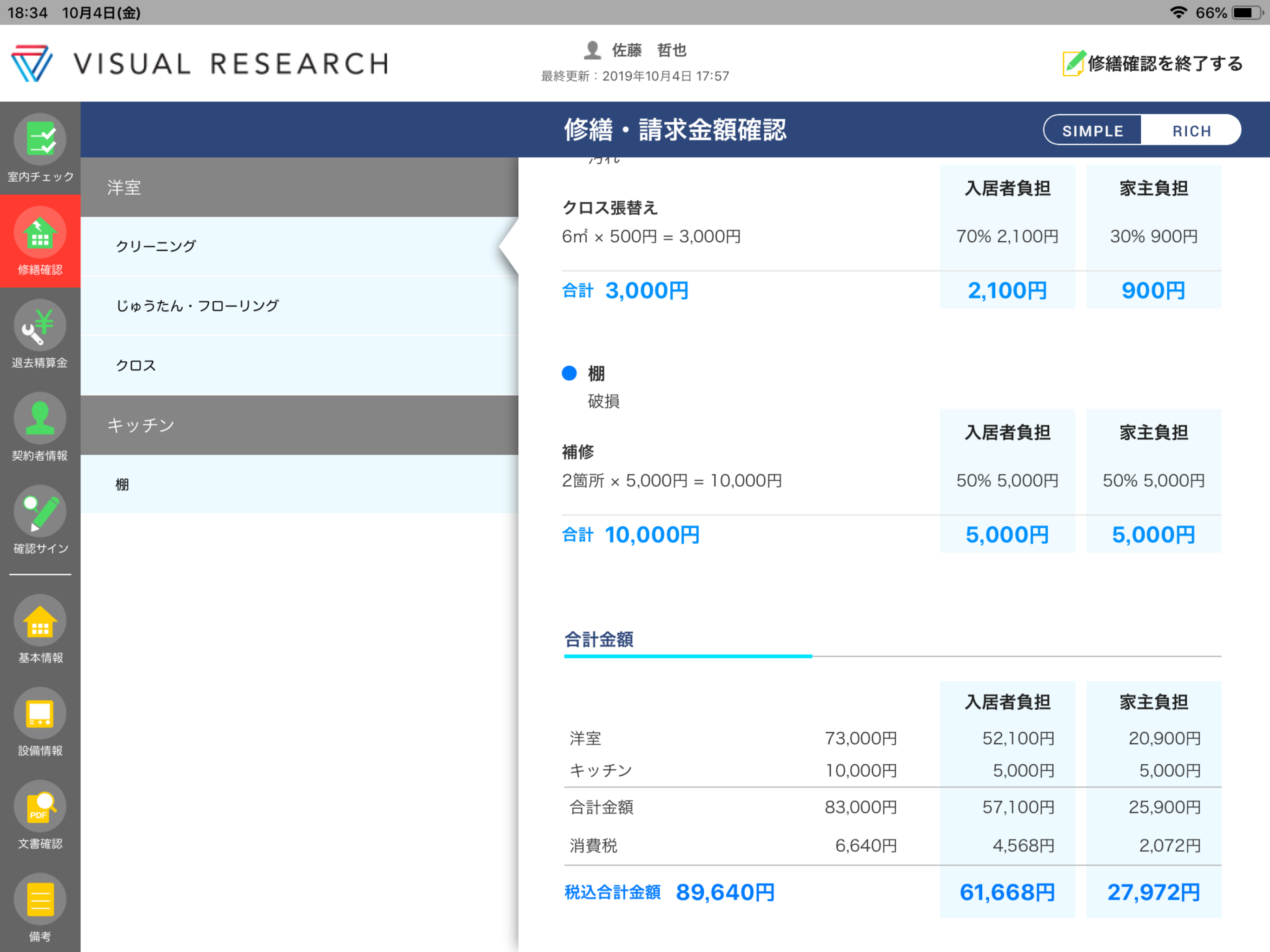Screen dimensions: 1270x952
Task: Tap the battery status icon
Action: (x=1248, y=12)
